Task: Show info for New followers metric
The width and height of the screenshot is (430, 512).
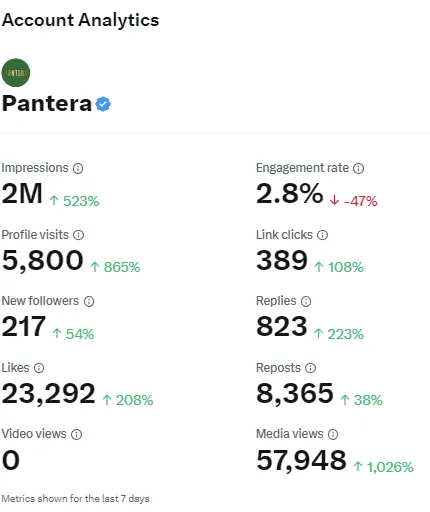Action: (89, 301)
